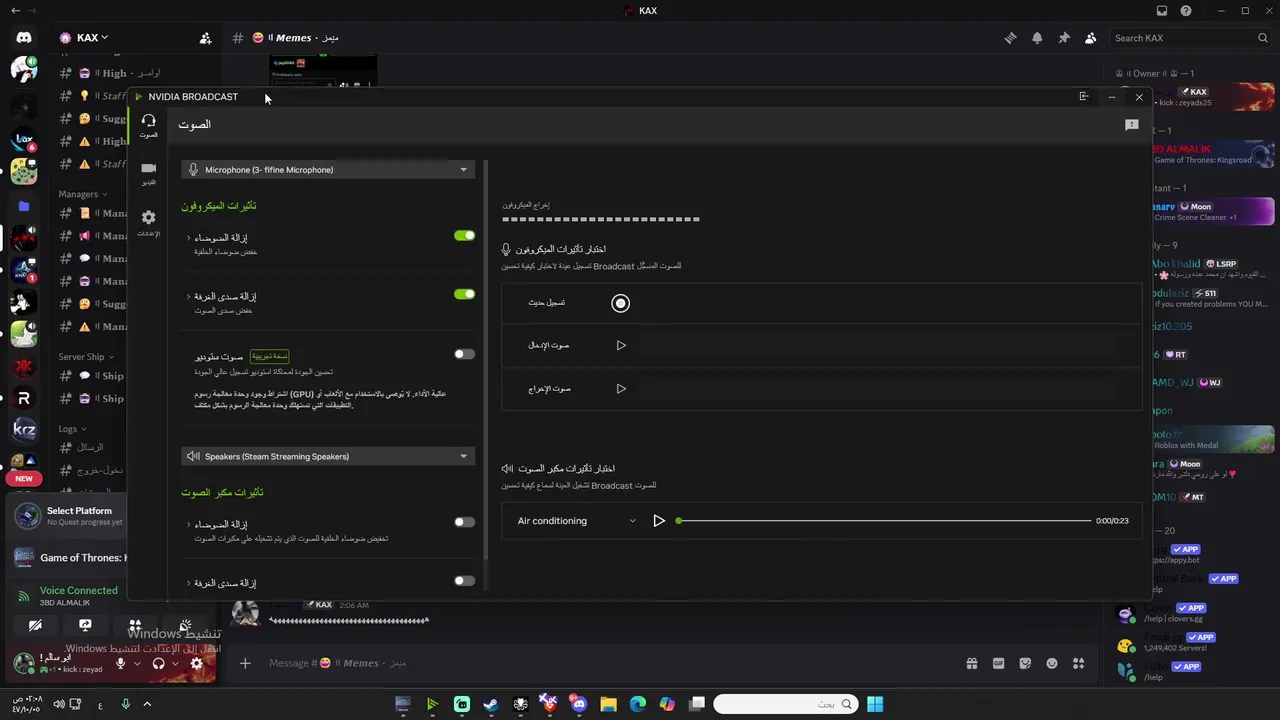The image size is (1280, 720).
Task: Expand speaker room echo removal chevron
Action: [x=188, y=583]
